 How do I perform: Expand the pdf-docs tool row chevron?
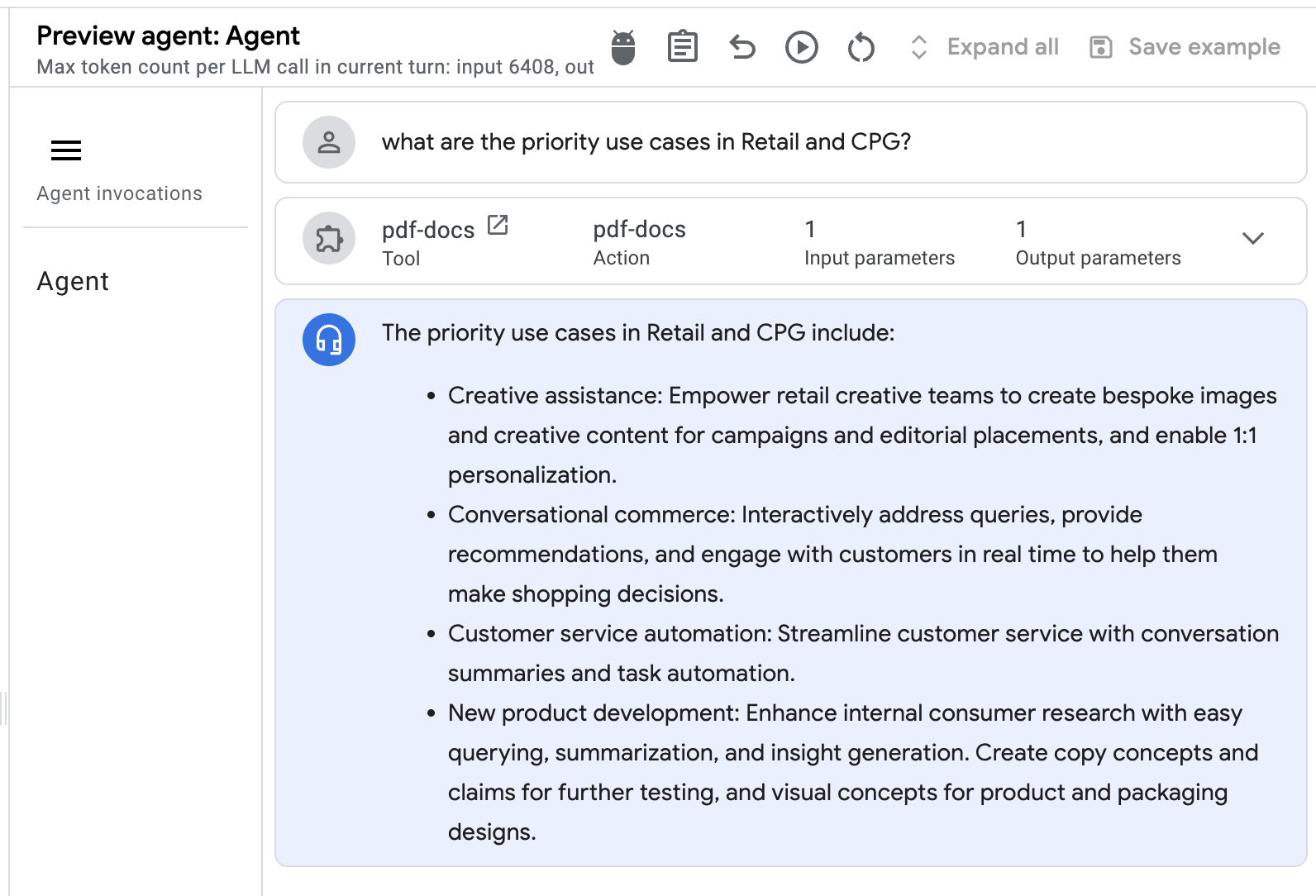click(x=1253, y=239)
